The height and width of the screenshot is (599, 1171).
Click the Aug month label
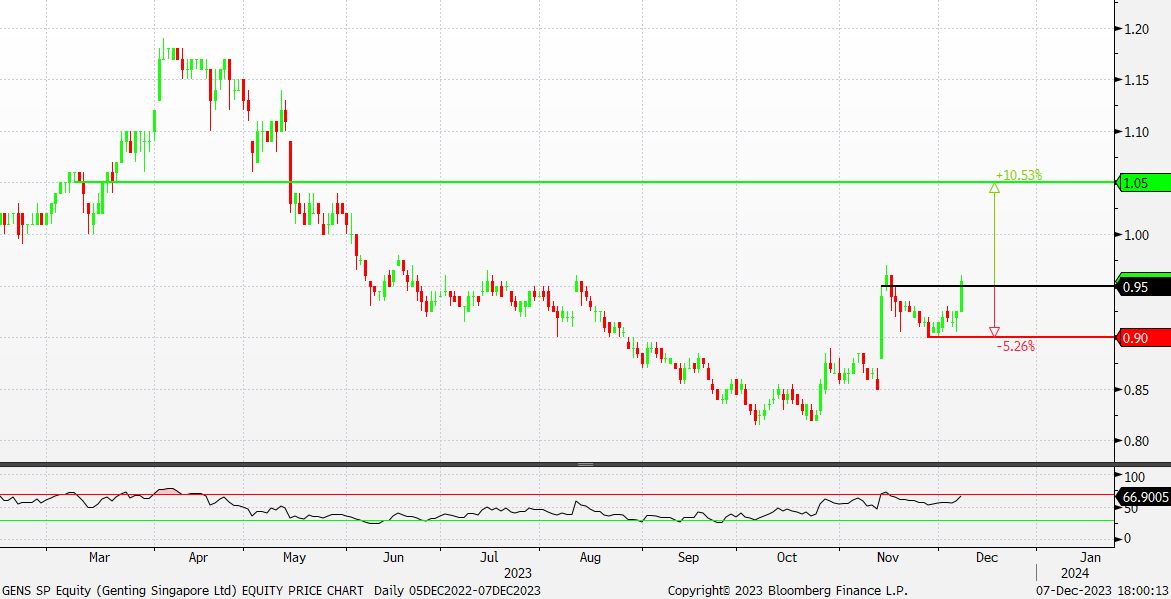[x=589, y=557]
